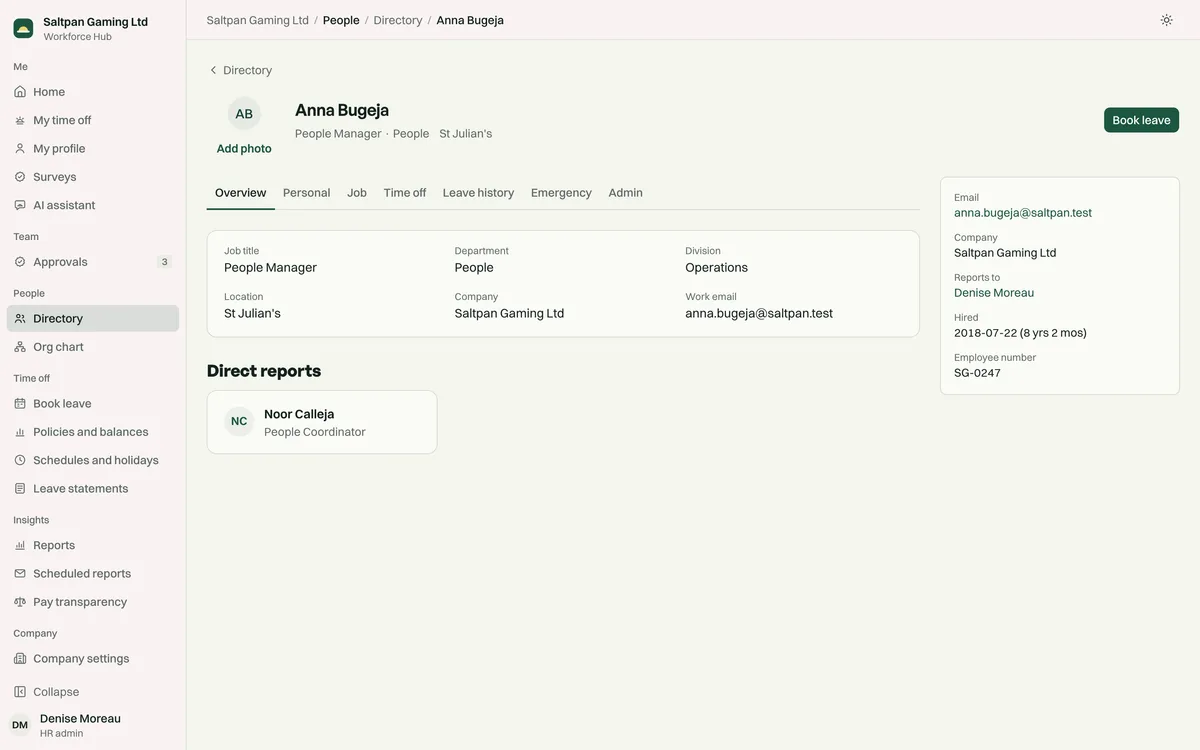The image size is (1200, 750).
Task: Open Noor Calleja direct report card
Action: 322,422
